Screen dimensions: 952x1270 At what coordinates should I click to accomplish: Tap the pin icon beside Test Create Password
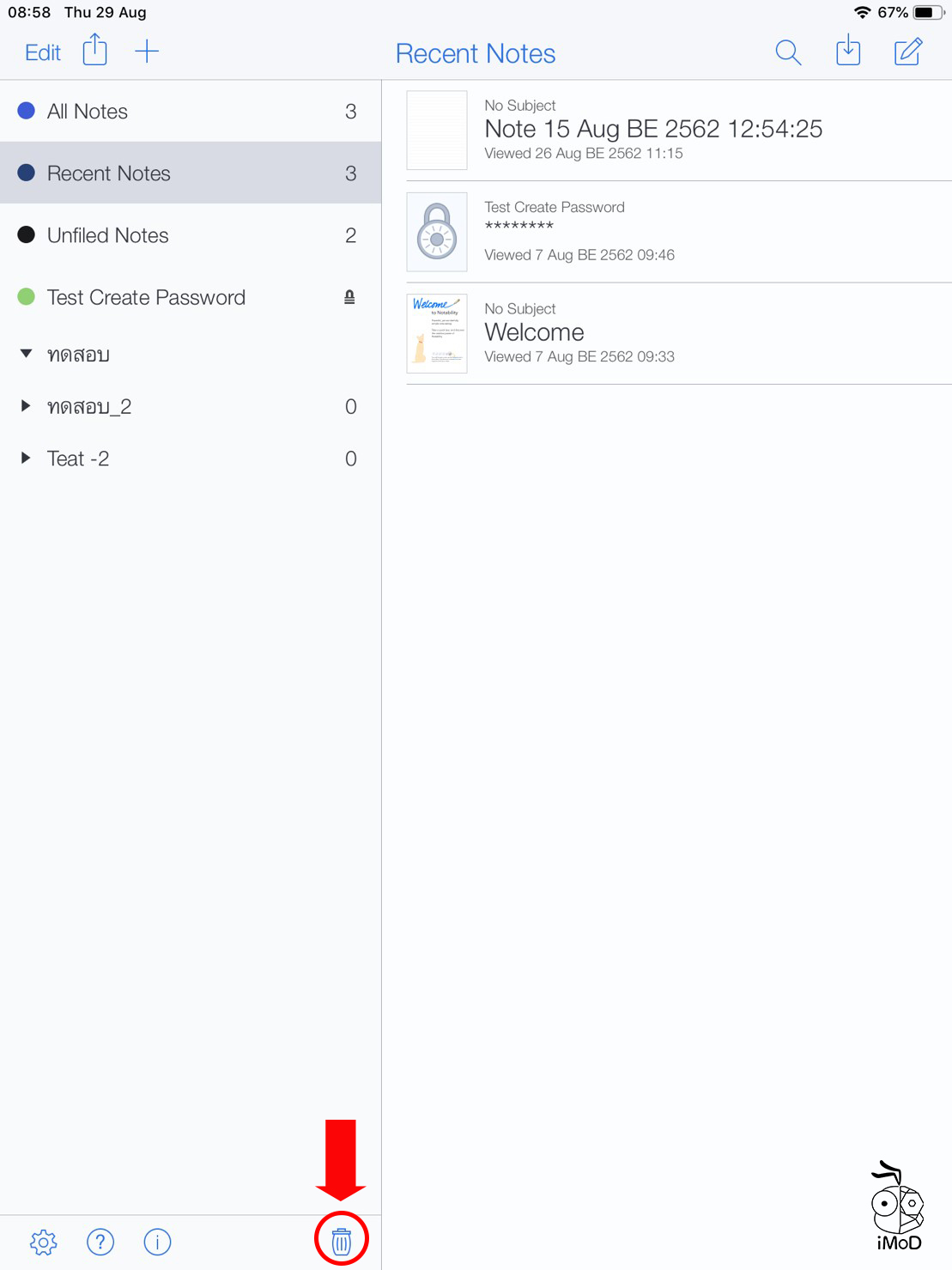point(349,297)
